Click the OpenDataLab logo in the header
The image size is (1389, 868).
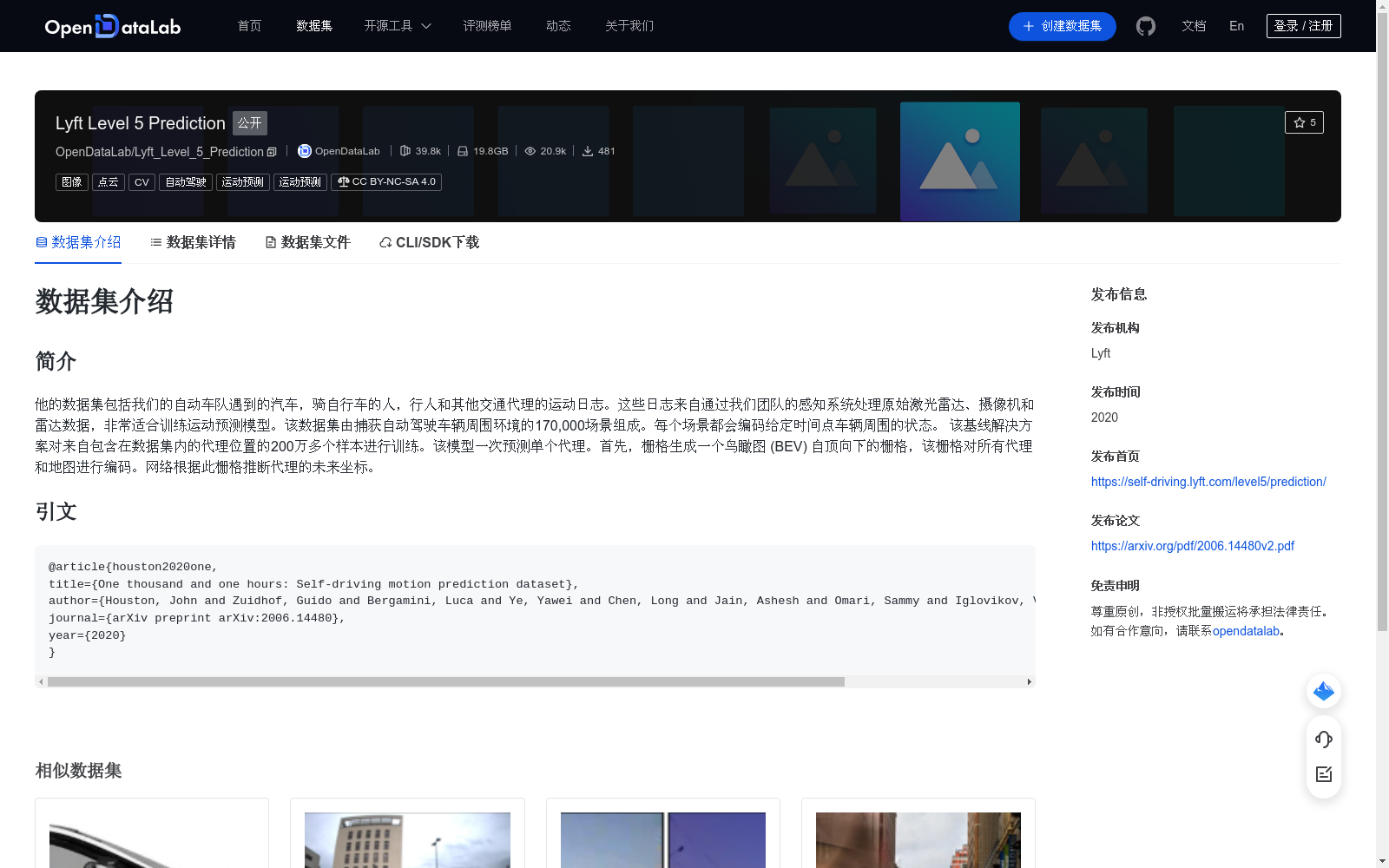[111, 26]
